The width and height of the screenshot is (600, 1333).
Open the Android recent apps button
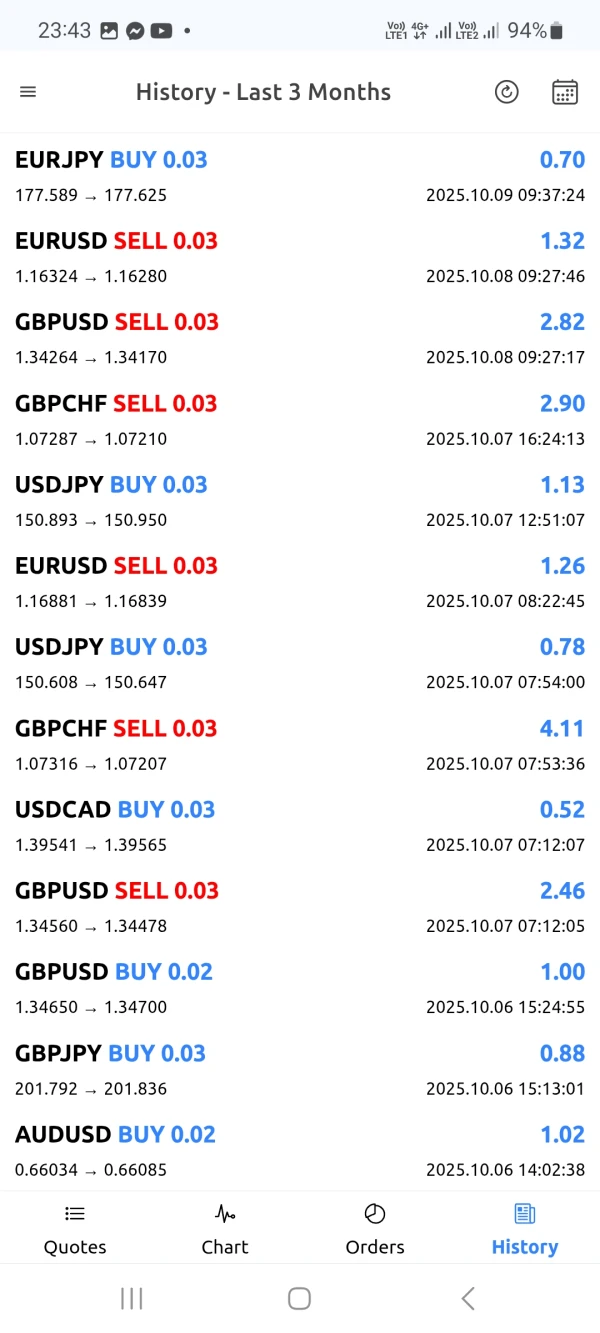(131, 1298)
